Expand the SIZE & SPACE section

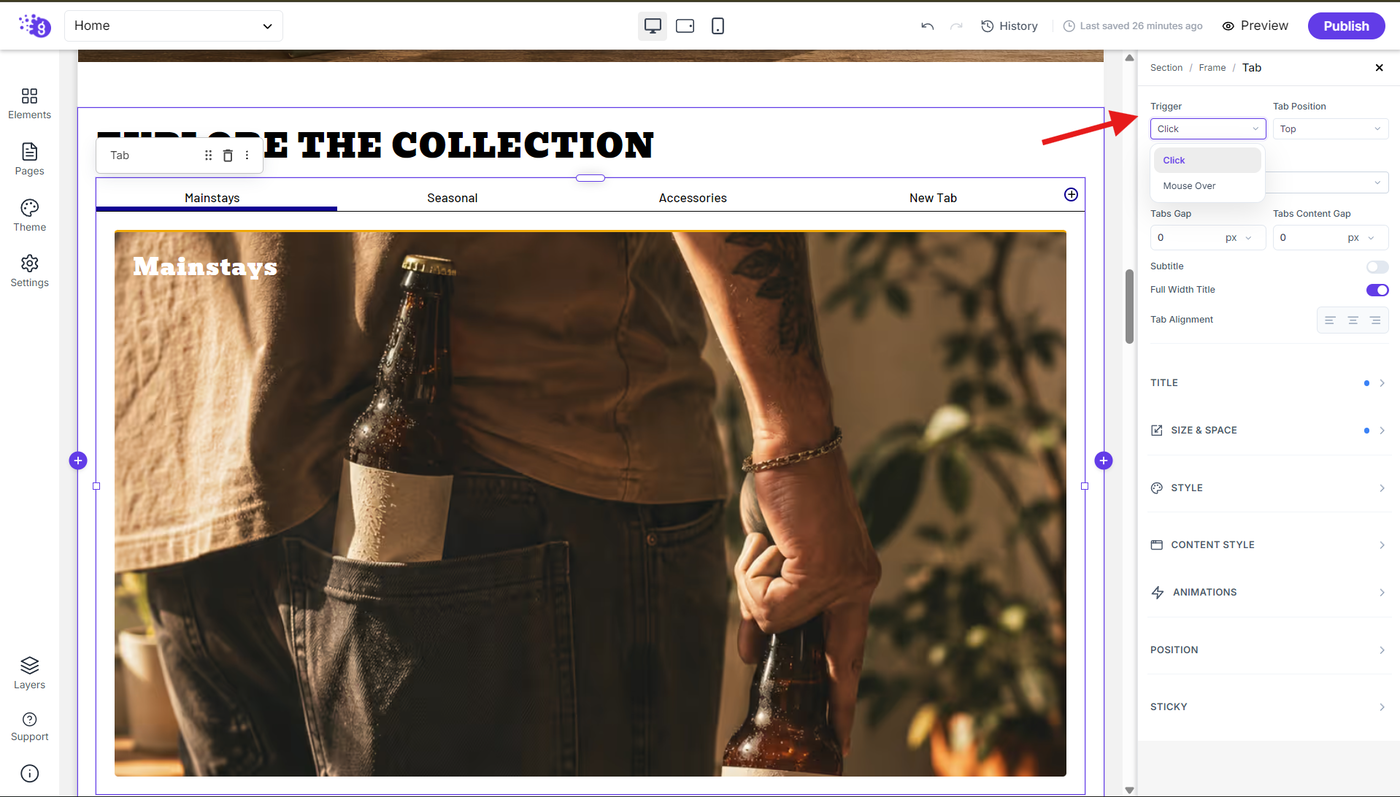pyautogui.click(x=1268, y=430)
